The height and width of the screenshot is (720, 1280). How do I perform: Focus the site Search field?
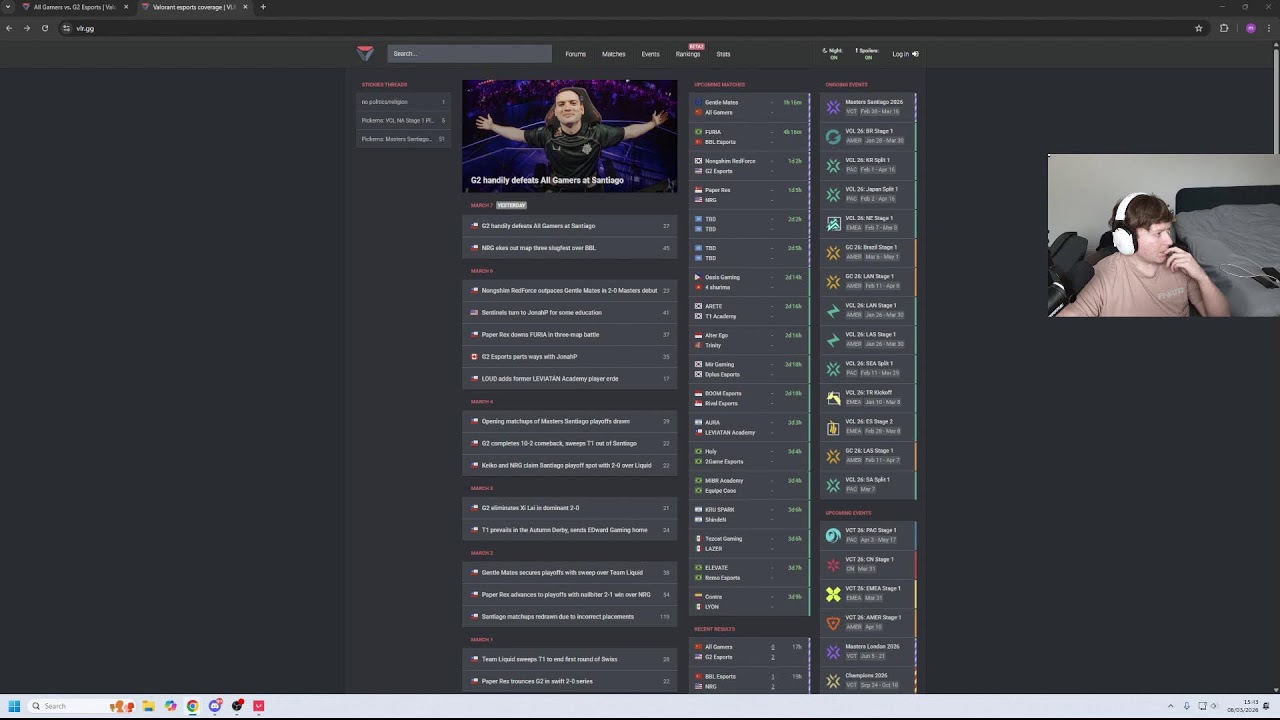click(x=469, y=54)
